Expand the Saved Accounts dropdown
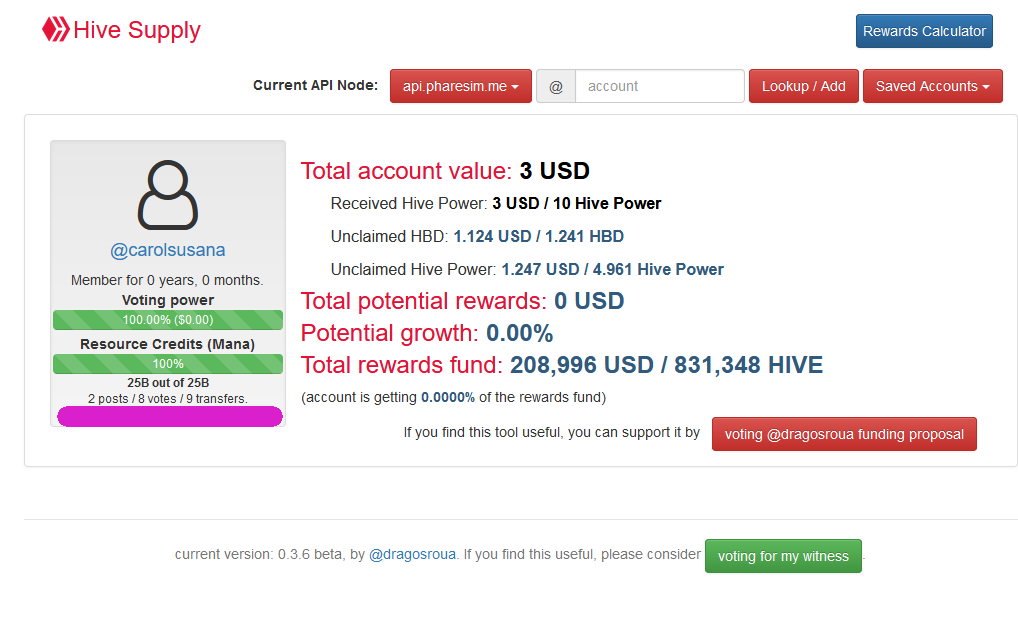The width and height of the screenshot is (1018, 624). pyautogui.click(x=932, y=86)
